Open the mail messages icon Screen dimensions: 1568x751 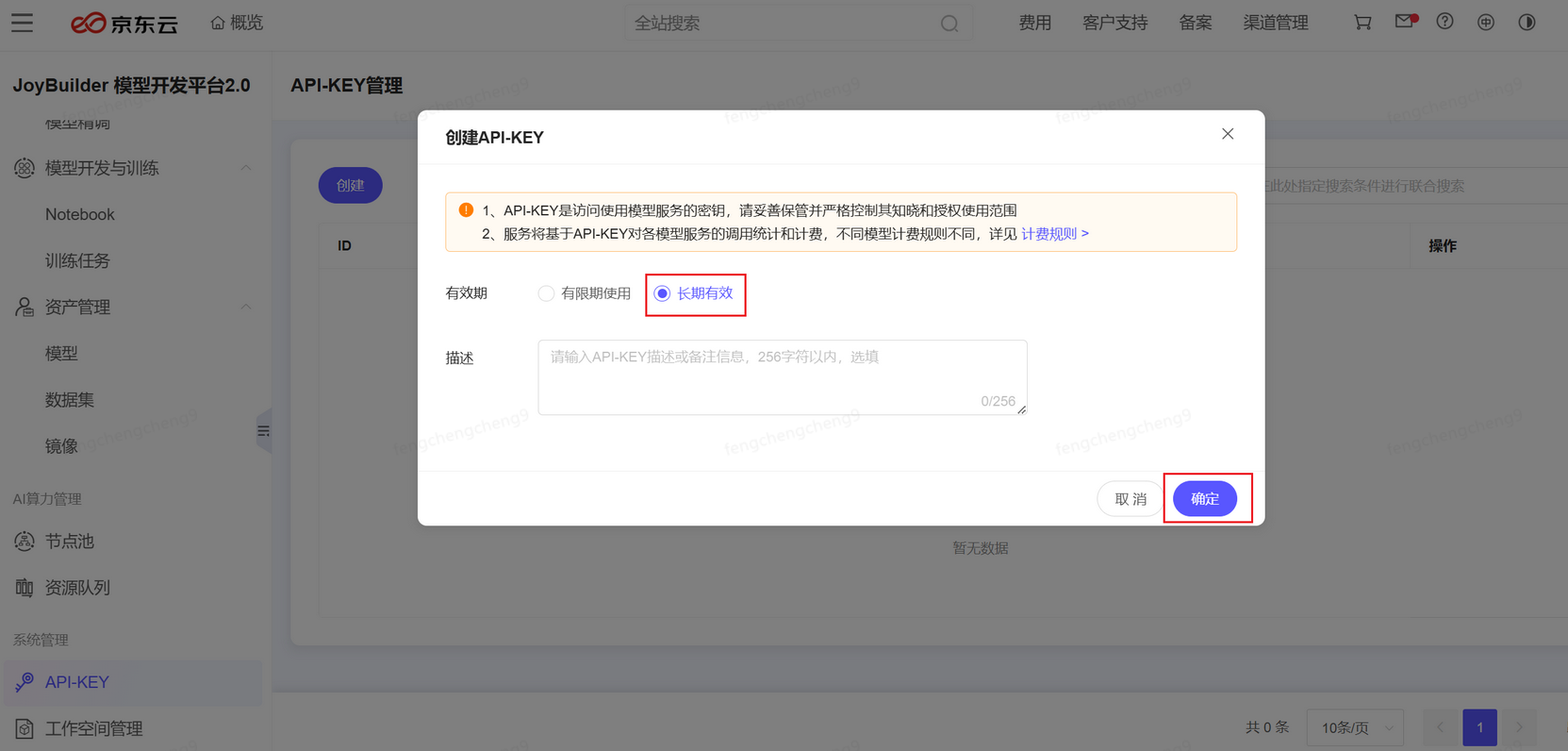[1405, 21]
